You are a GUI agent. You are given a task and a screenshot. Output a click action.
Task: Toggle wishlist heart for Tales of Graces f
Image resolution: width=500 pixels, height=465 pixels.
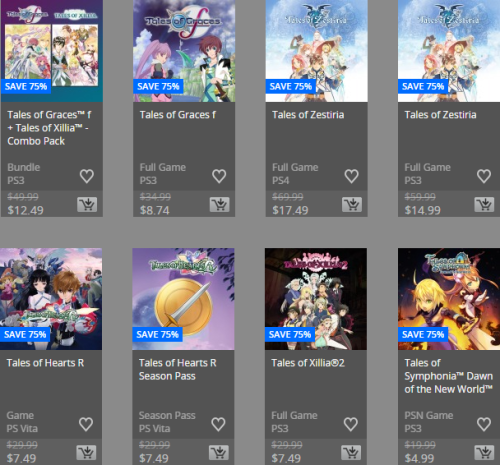click(219, 176)
